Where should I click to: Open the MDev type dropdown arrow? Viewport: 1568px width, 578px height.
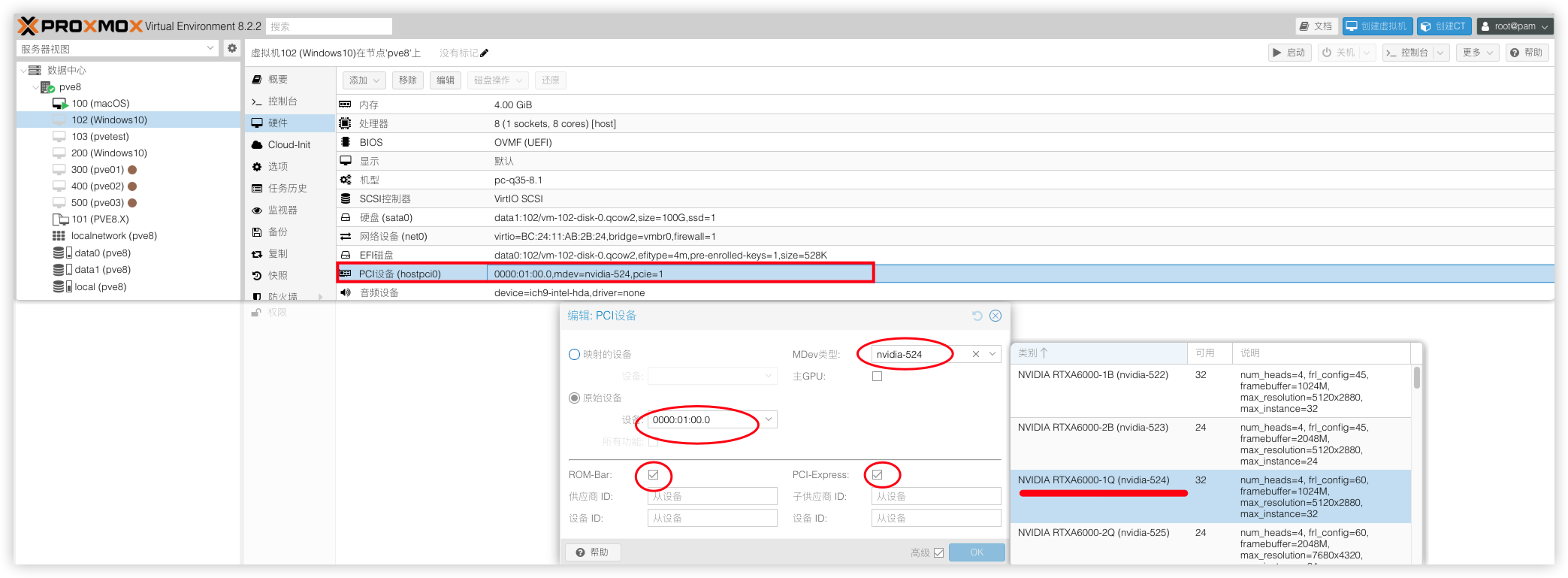click(992, 354)
